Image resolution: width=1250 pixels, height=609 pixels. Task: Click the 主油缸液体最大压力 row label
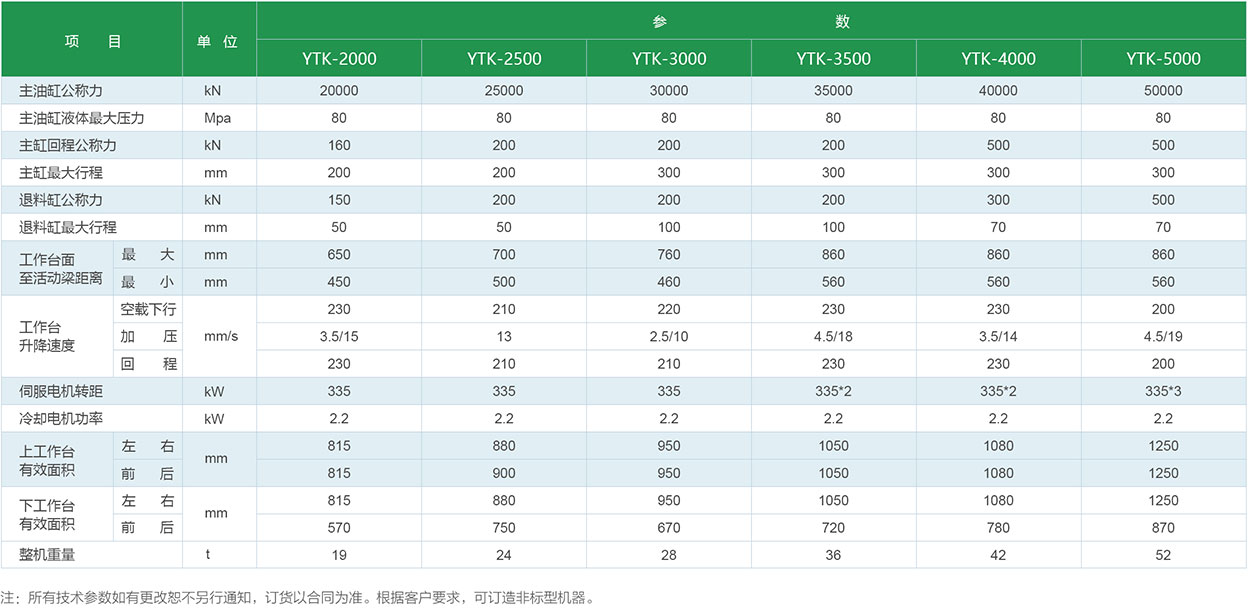(82, 118)
